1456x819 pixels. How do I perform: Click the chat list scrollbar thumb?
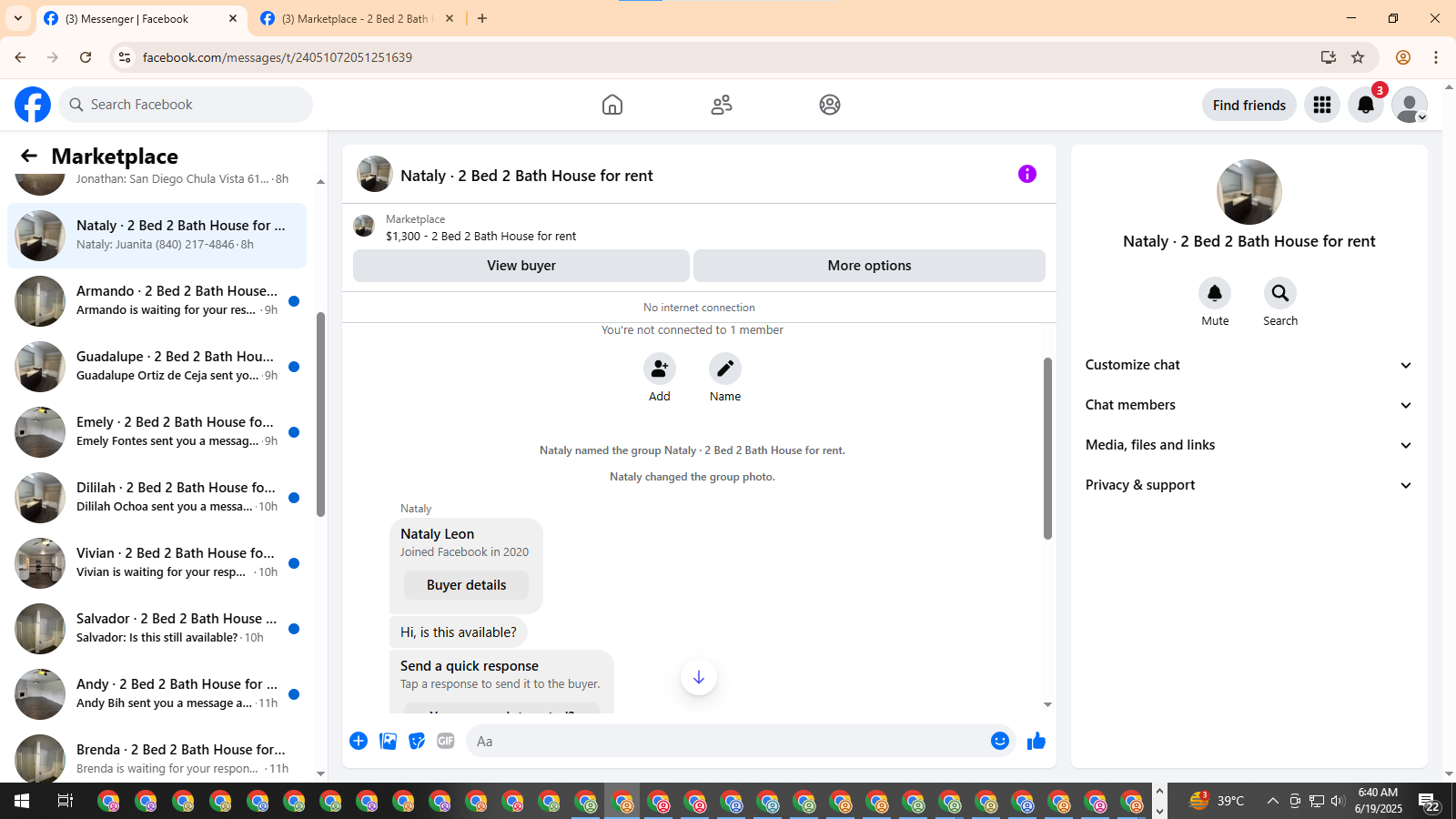(x=320, y=414)
